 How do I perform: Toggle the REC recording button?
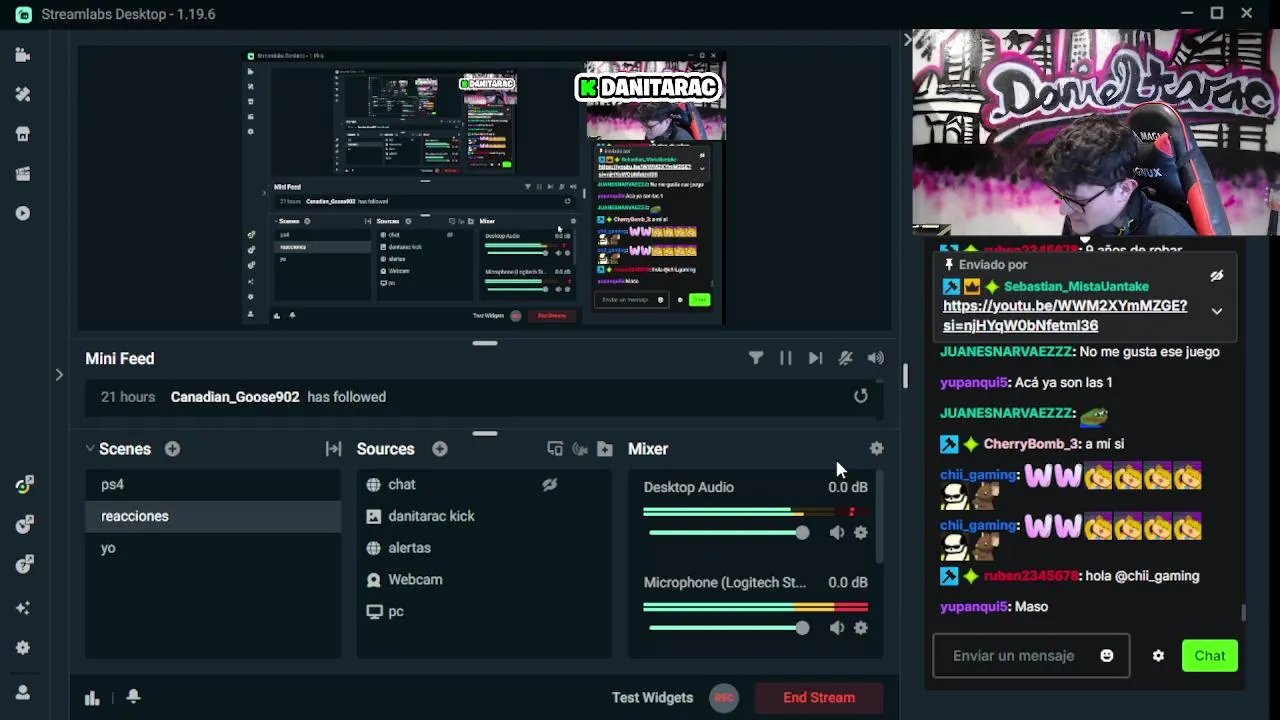click(724, 698)
